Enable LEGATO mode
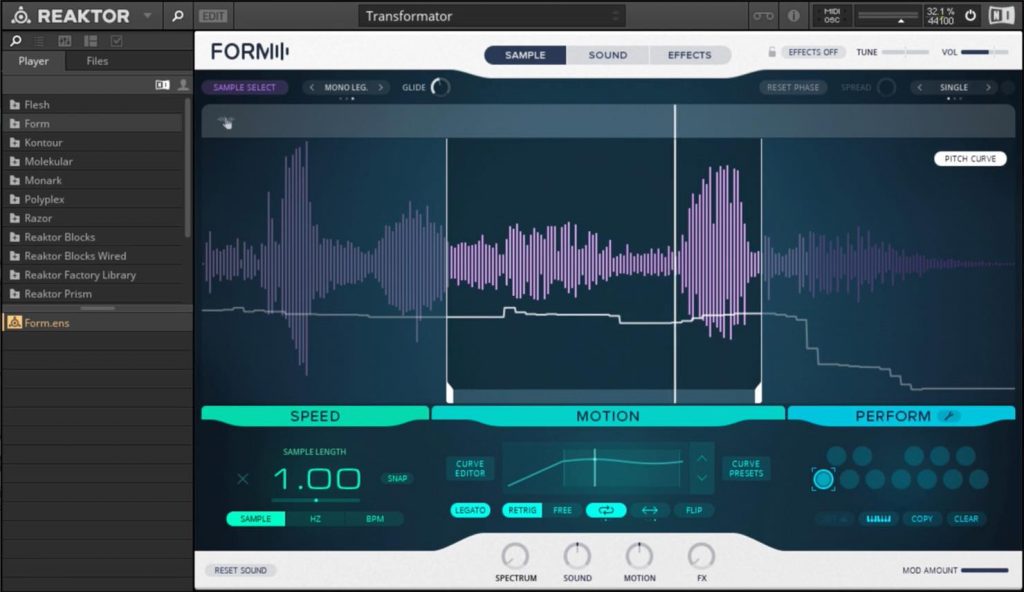Image resolution: width=1024 pixels, height=592 pixels. tap(470, 510)
